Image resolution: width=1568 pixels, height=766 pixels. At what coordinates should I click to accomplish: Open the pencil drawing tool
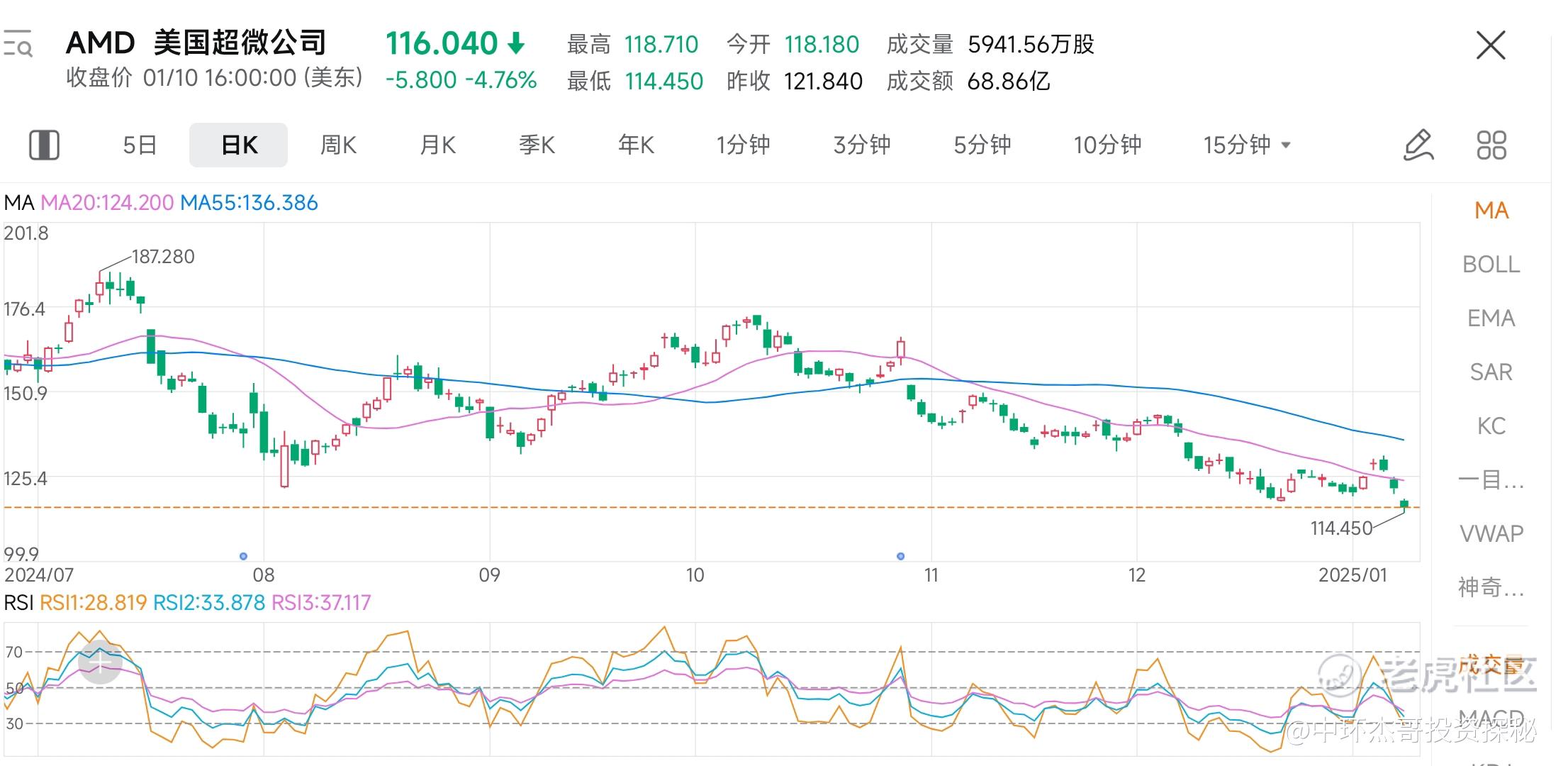pyautogui.click(x=1418, y=145)
